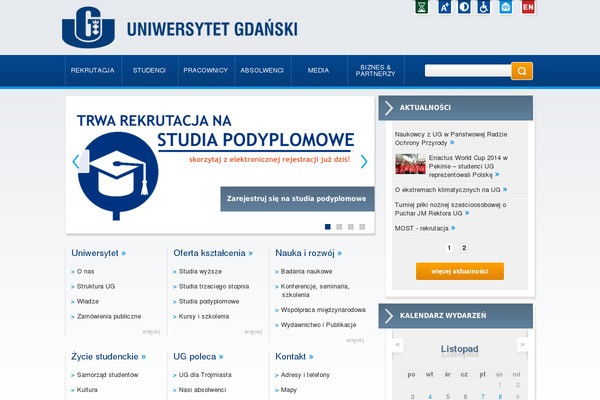Open the Struktura UG link
600x400 pixels.
tap(96, 286)
